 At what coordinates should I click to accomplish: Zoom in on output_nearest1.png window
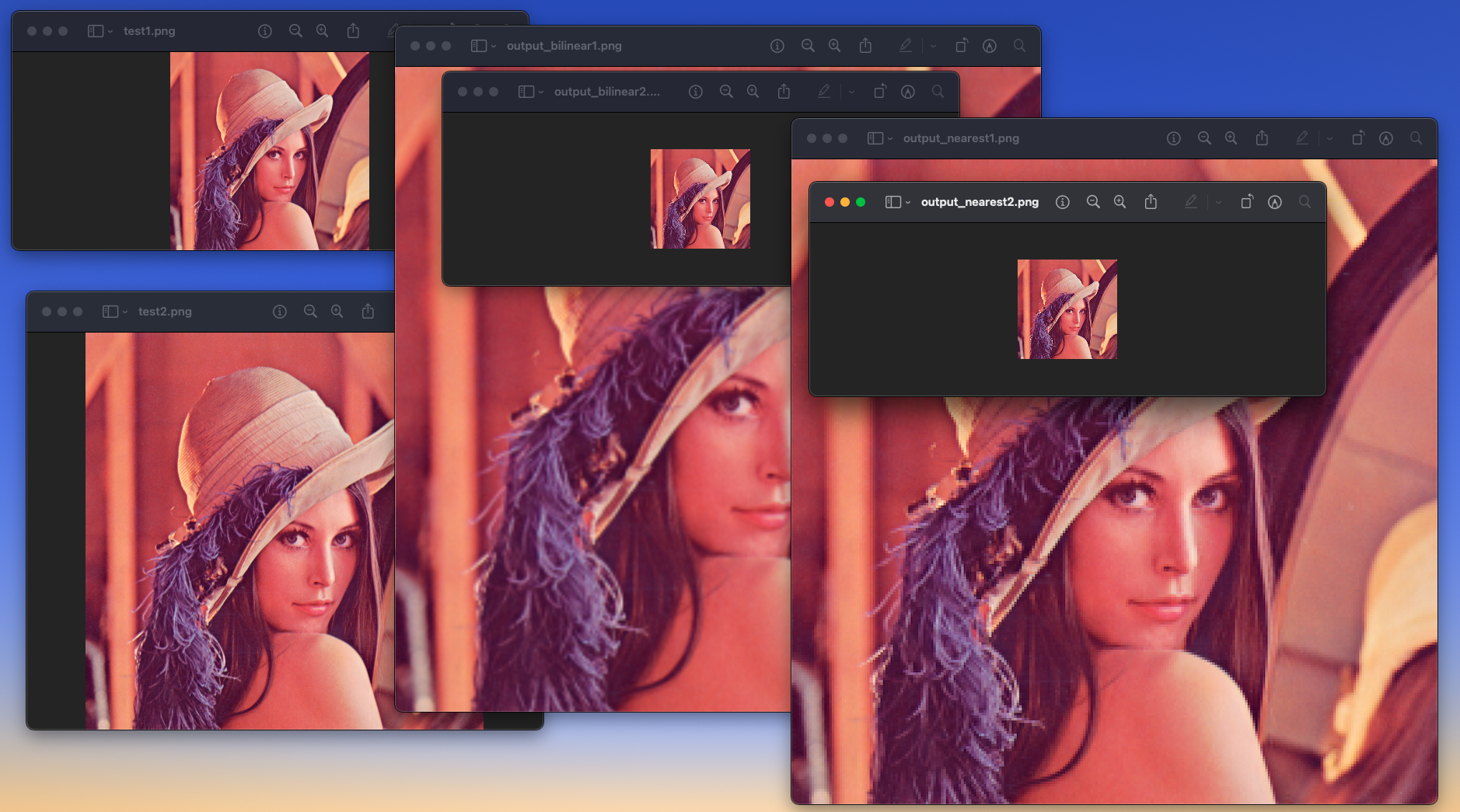[x=1231, y=138]
